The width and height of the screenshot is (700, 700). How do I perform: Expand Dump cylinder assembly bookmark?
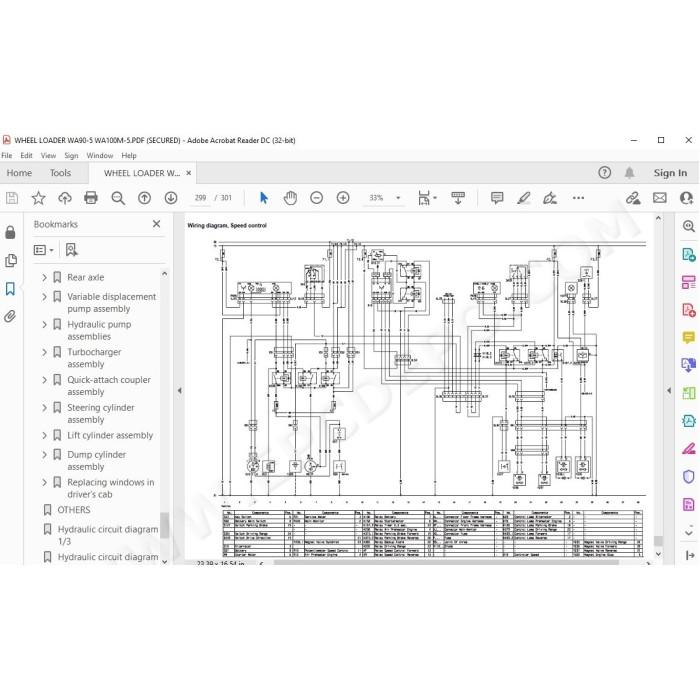click(x=44, y=455)
